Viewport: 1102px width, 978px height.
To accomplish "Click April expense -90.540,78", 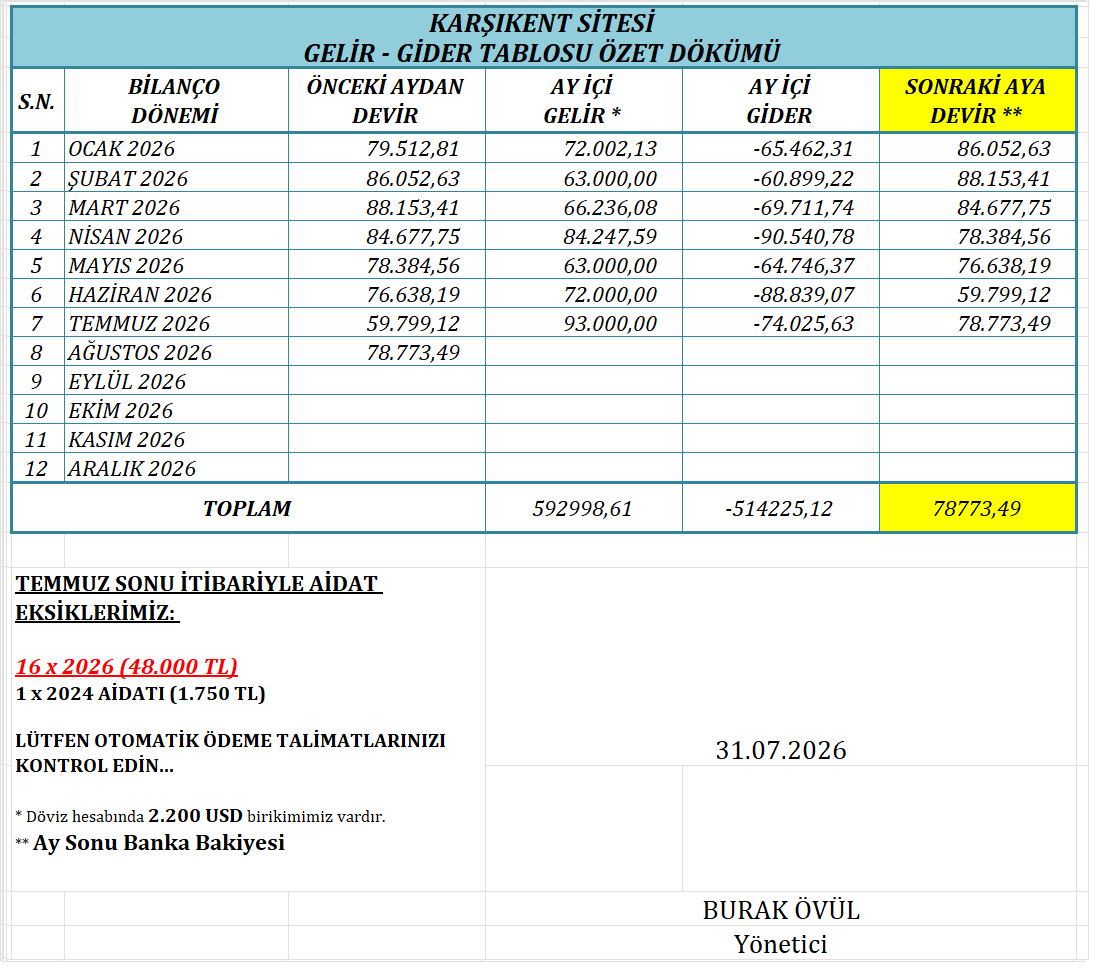I will tap(803, 237).
